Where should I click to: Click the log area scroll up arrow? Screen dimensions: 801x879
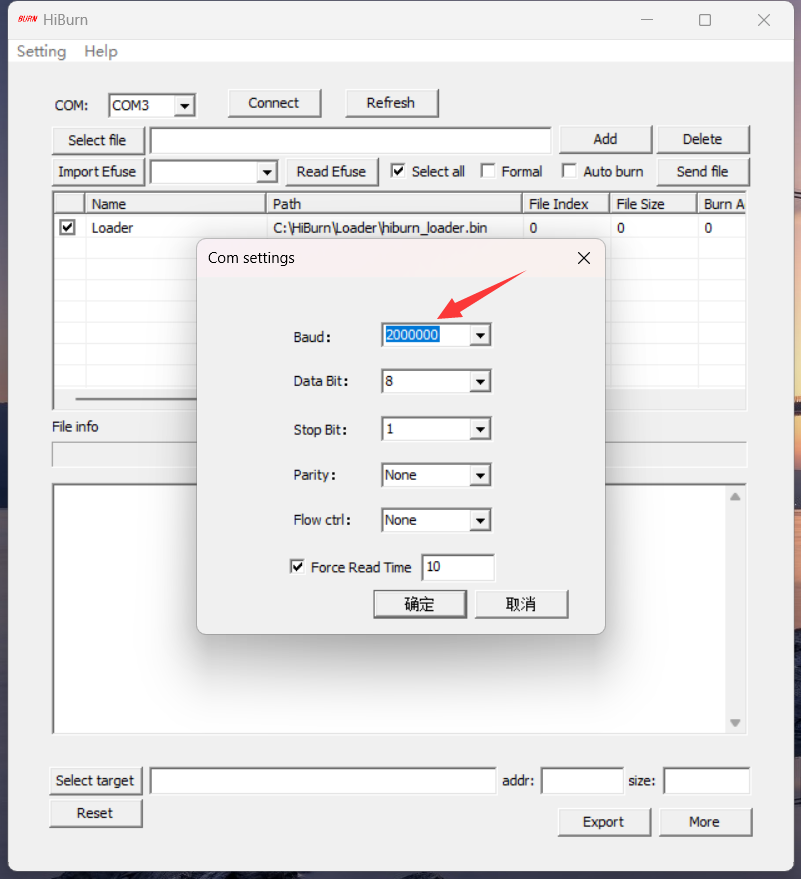735,497
